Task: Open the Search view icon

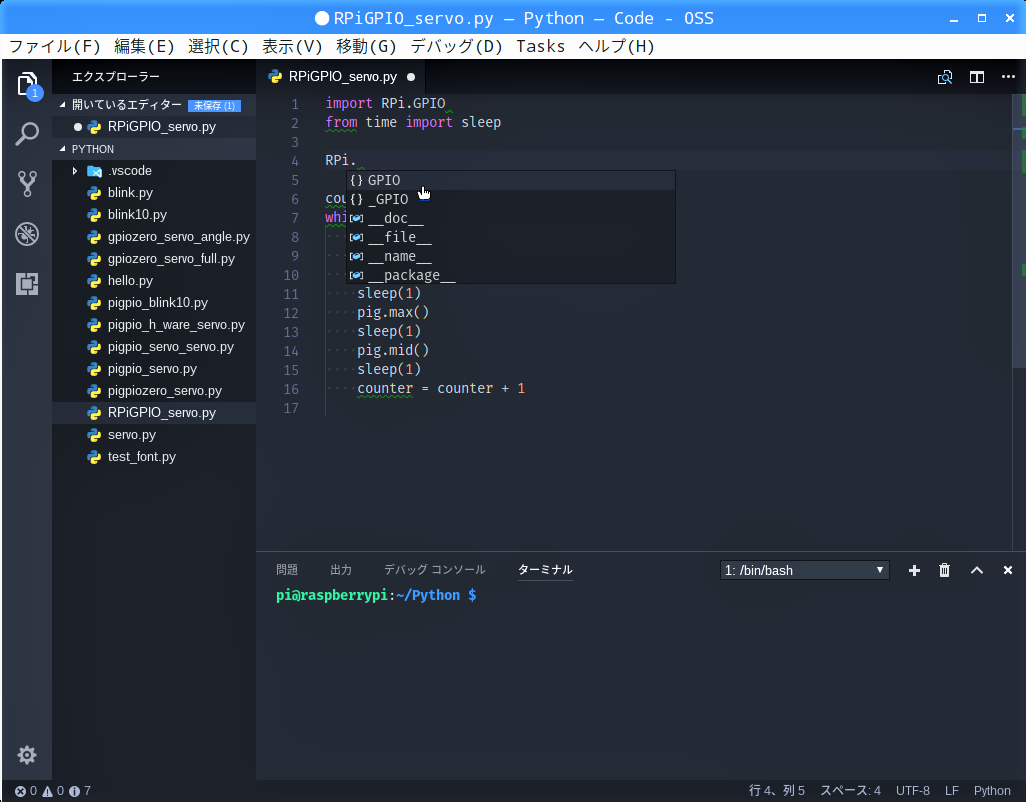Action: tap(27, 134)
